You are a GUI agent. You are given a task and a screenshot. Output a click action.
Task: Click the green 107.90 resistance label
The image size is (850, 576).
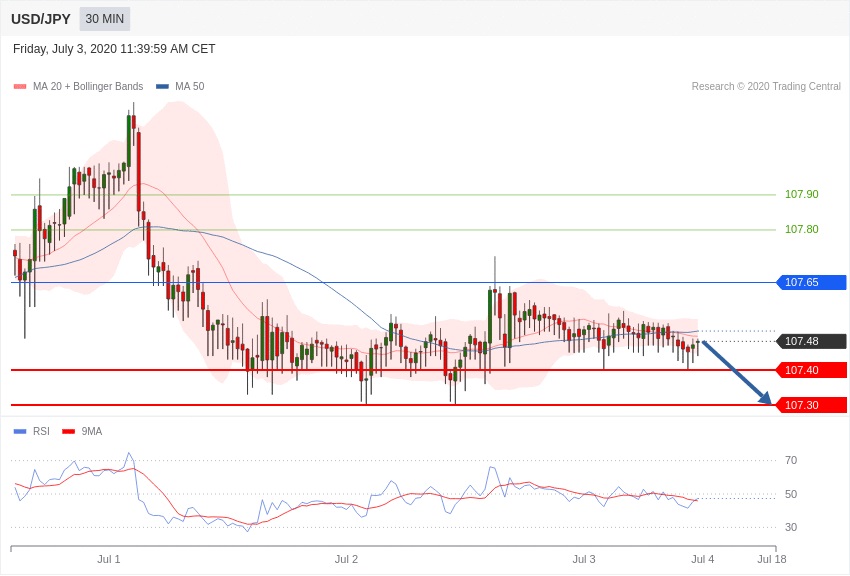[x=801, y=195]
